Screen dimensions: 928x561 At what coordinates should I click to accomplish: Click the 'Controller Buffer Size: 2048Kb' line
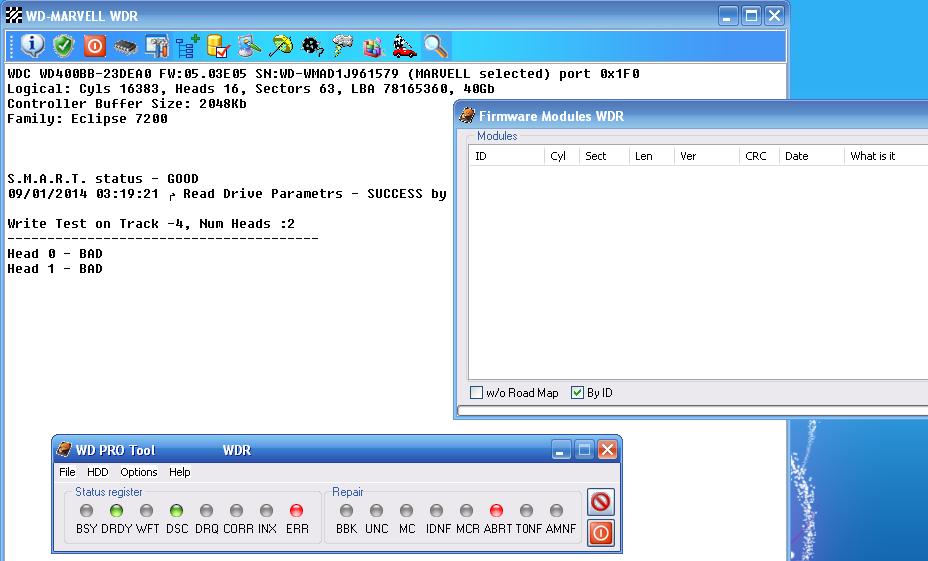click(127, 104)
